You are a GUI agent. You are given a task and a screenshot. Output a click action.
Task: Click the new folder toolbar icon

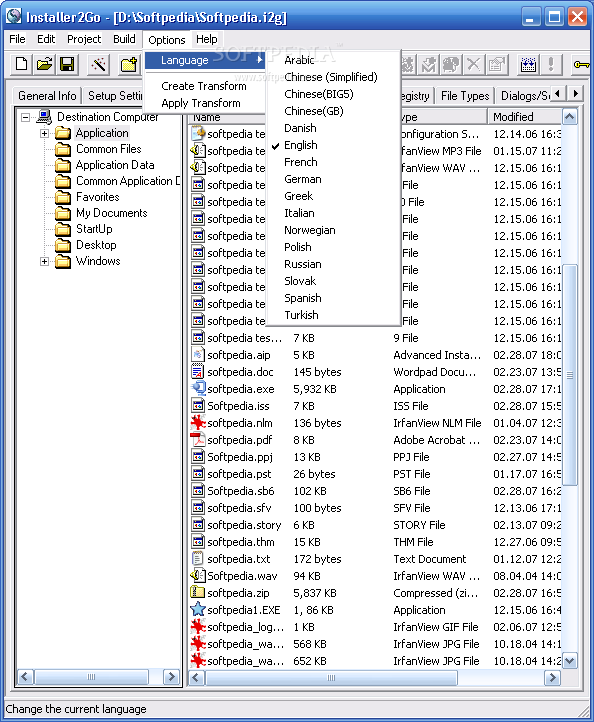pos(129,64)
